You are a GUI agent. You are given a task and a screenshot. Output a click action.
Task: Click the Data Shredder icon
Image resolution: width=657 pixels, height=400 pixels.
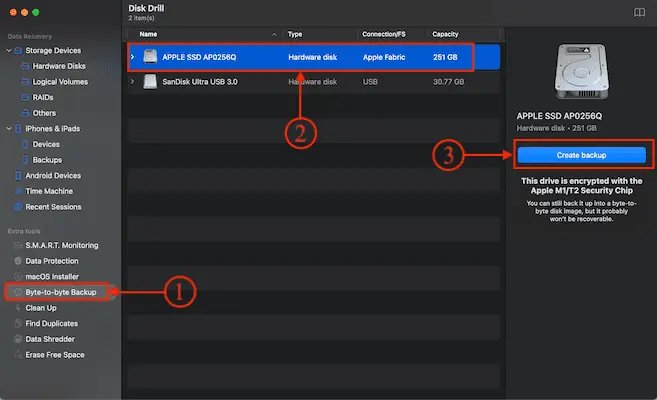[x=18, y=339]
